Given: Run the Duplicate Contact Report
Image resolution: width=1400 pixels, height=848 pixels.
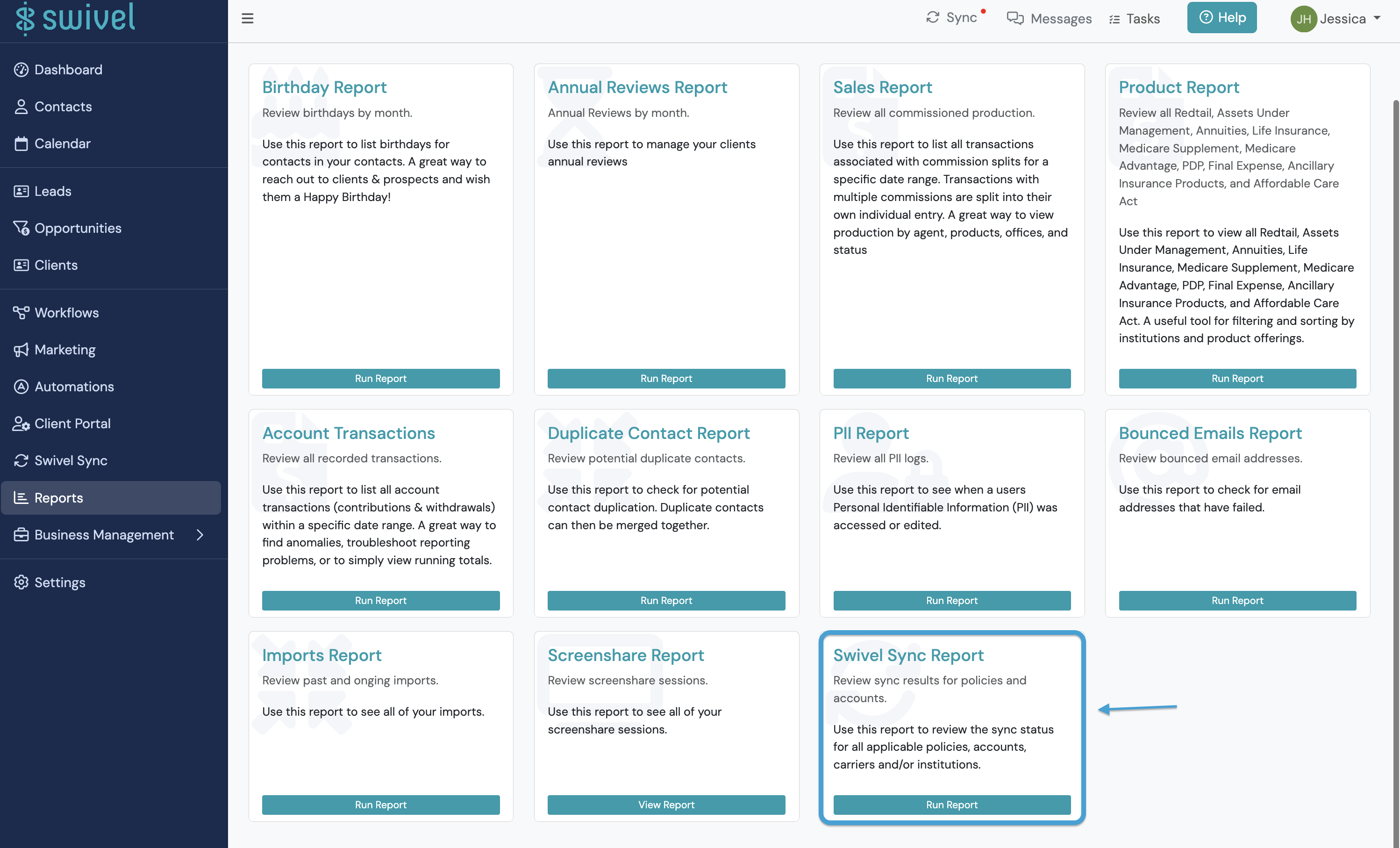Looking at the screenshot, I should [666, 601].
